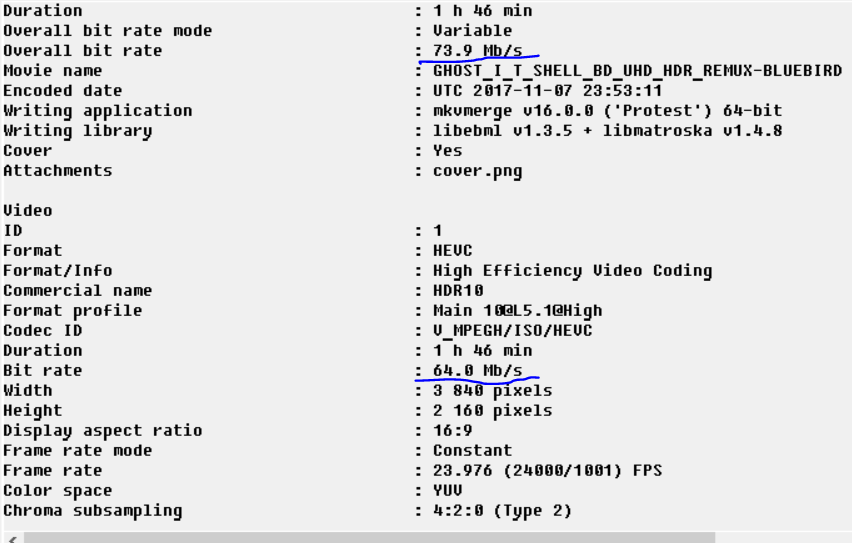Click the horizontal scrollbar thumb
This screenshot has width=852, height=543.
click(x=370, y=537)
